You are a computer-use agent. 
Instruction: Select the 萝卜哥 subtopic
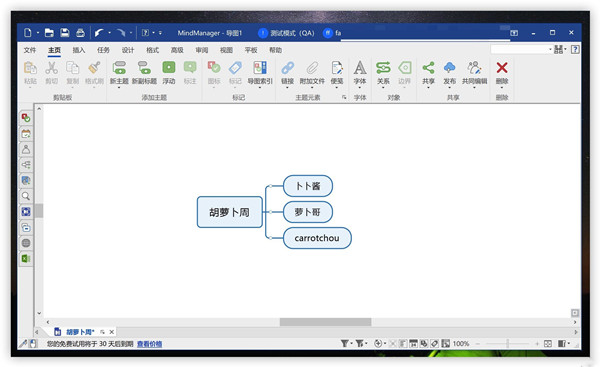click(x=308, y=212)
